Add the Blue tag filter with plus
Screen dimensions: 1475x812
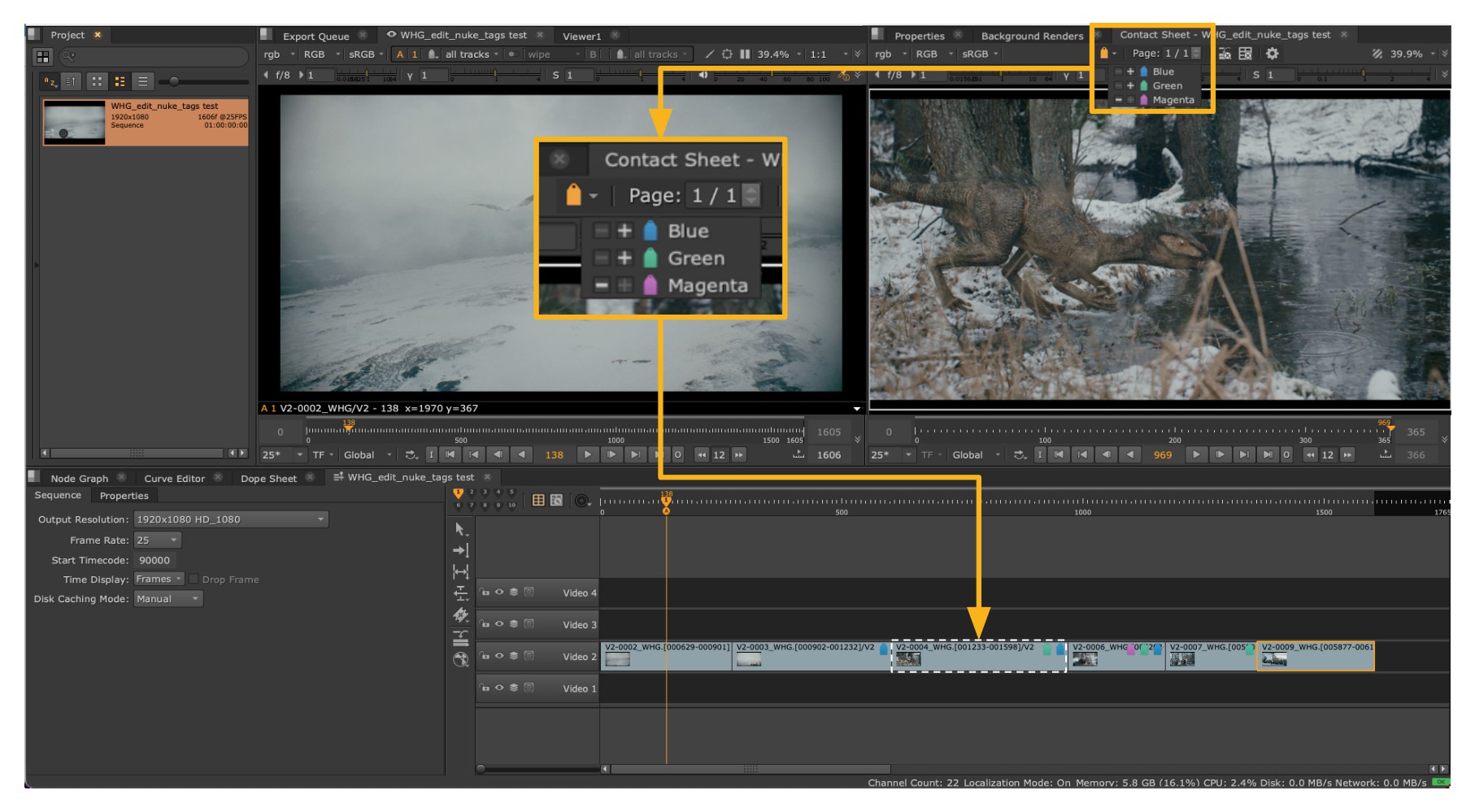click(x=1130, y=72)
